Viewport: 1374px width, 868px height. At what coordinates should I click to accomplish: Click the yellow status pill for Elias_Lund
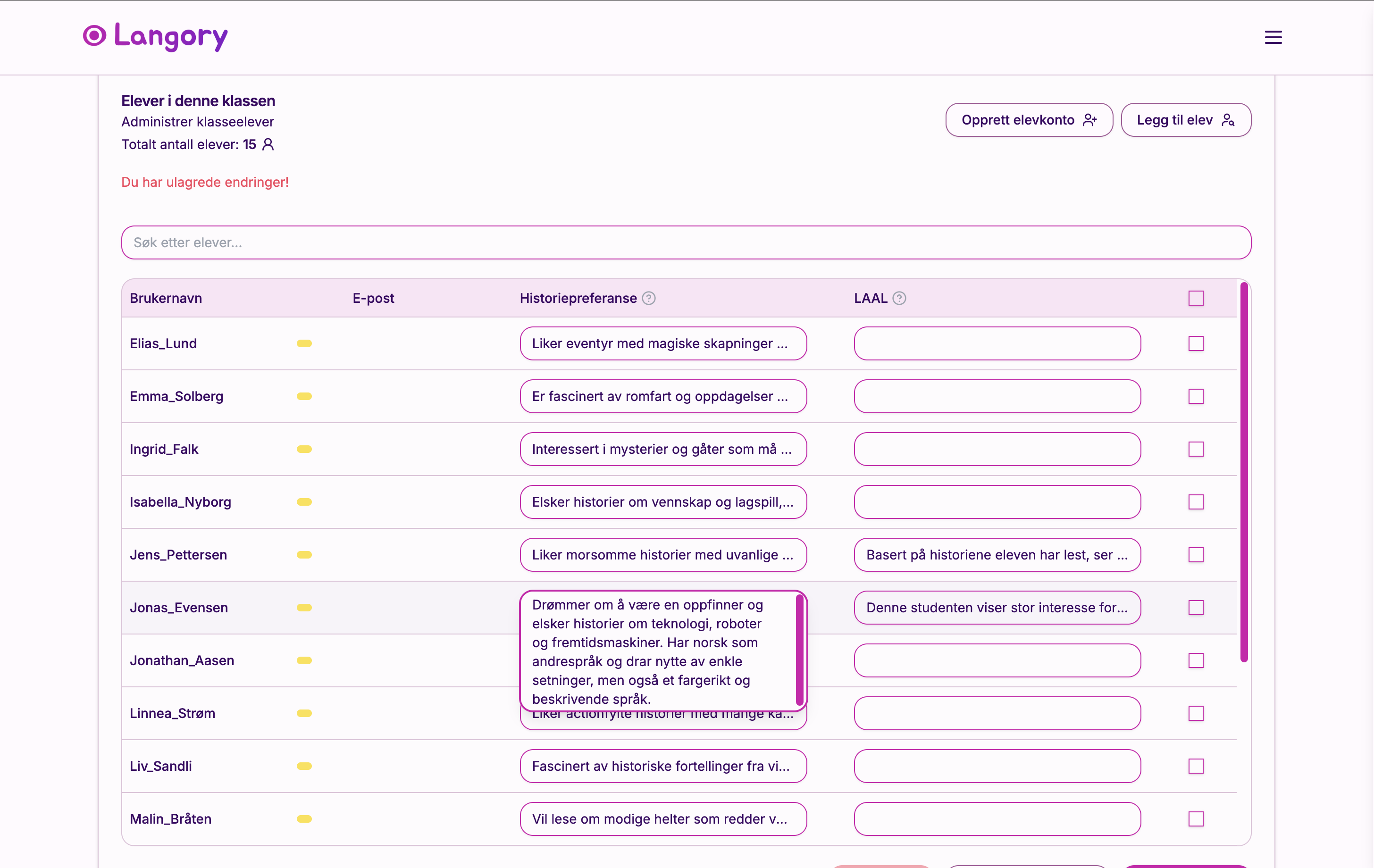[x=304, y=343]
